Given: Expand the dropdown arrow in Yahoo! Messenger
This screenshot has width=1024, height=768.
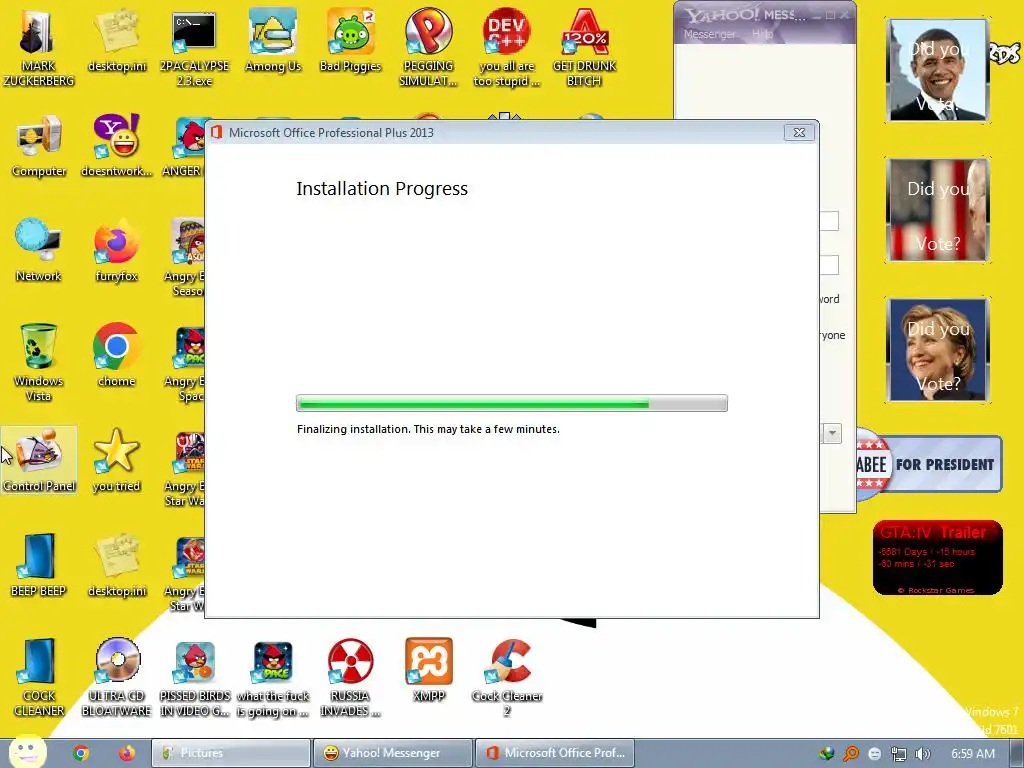Looking at the screenshot, I should (832, 433).
